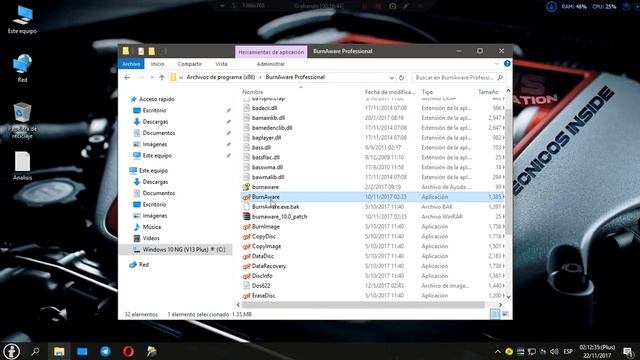The height and width of the screenshot is (360, 640).
Task: Open Documentos under Acceso rápido
Action: tap(159, 133)
